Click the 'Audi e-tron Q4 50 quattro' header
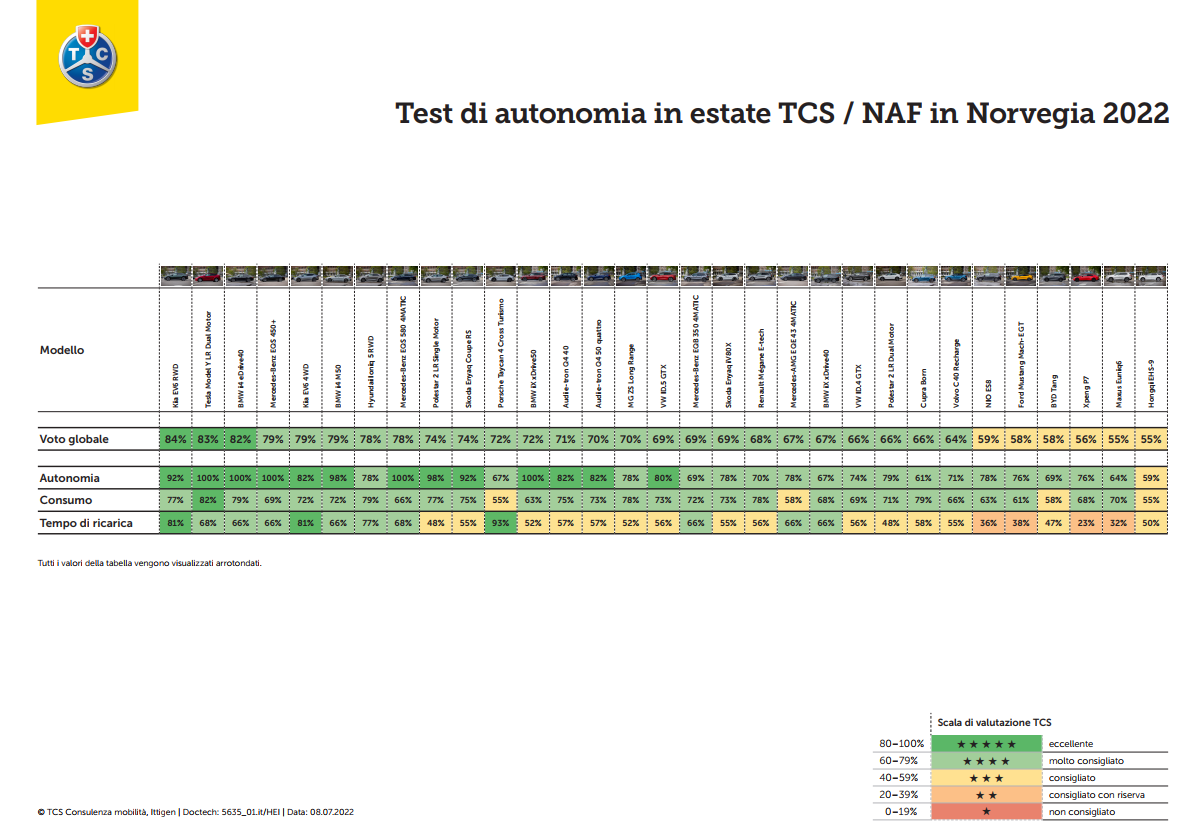This screenshot has width=1195, height=838. [x=598, y=363]
